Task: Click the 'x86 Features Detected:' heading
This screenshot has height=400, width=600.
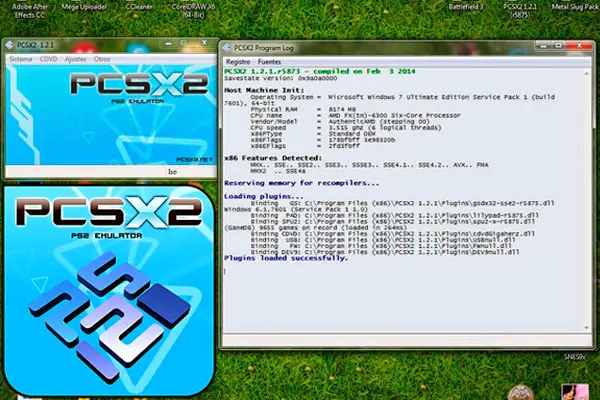Action: (273, 158)
